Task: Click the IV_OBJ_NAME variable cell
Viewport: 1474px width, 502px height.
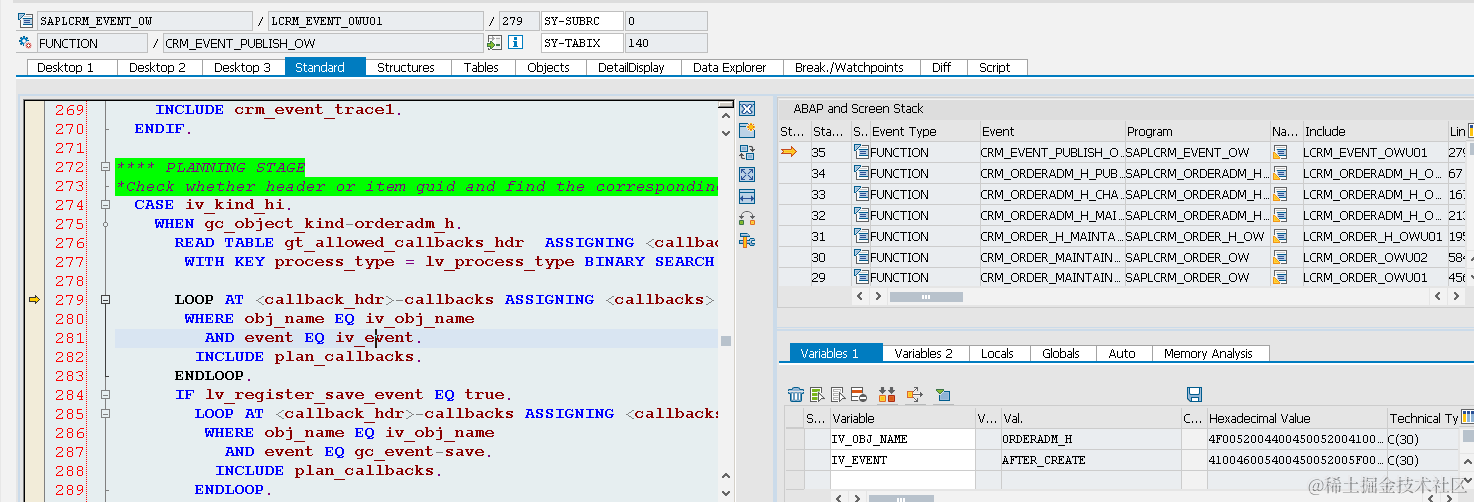Action: 901,439
